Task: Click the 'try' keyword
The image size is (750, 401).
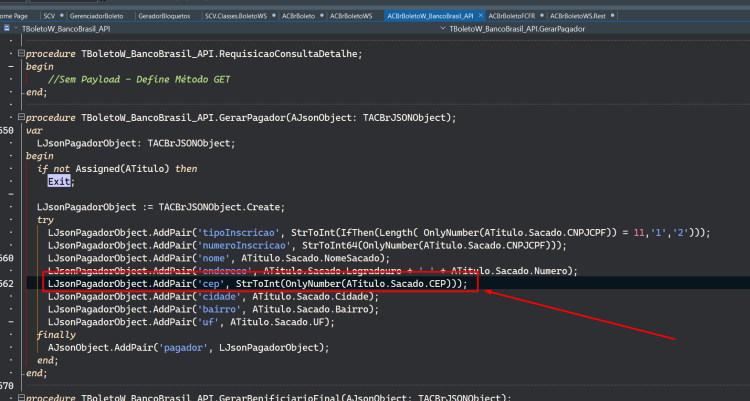Action: point(45,220)
